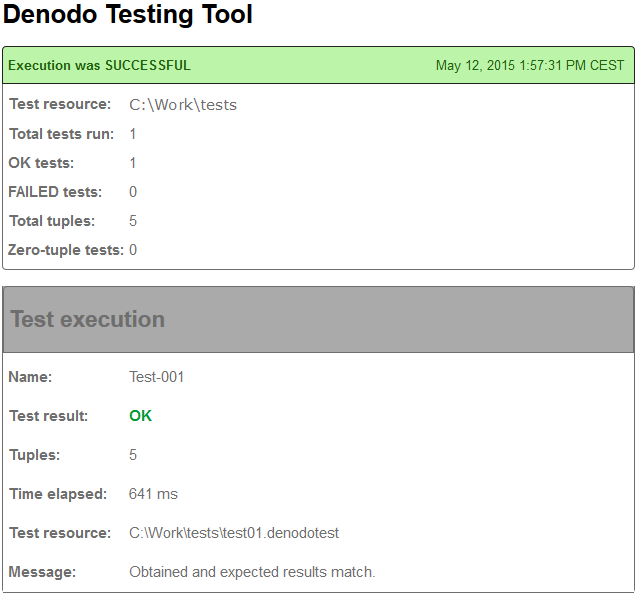
Task: Click the OK tests value 1
Action: point(133,163)
